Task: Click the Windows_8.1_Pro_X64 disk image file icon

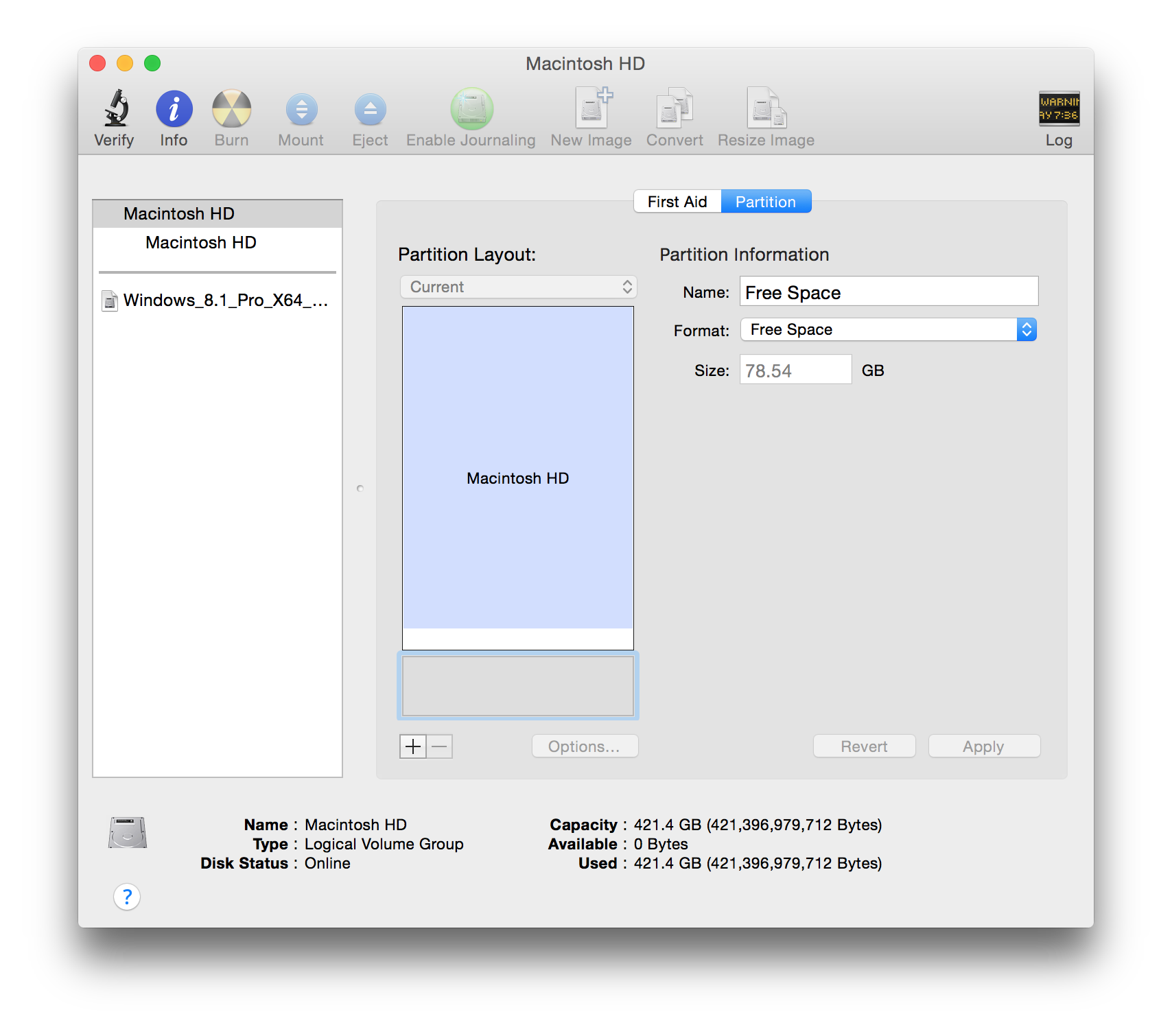Action: coord(109,301)
